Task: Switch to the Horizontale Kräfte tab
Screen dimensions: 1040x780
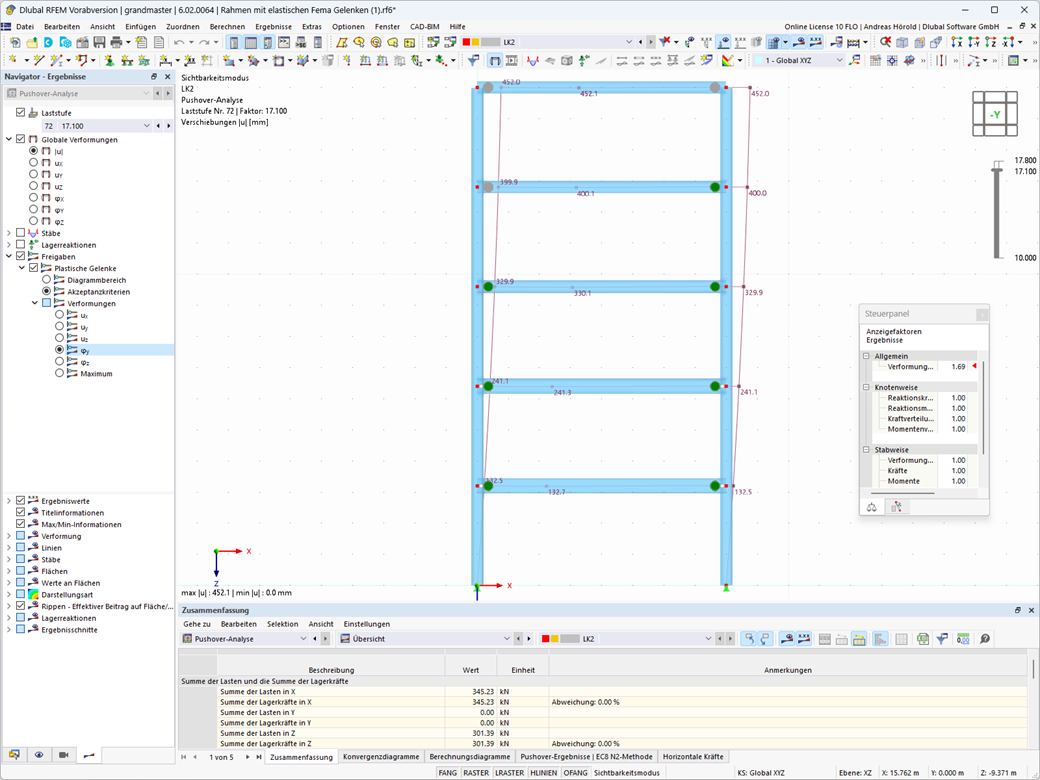Action: (693, 756)
